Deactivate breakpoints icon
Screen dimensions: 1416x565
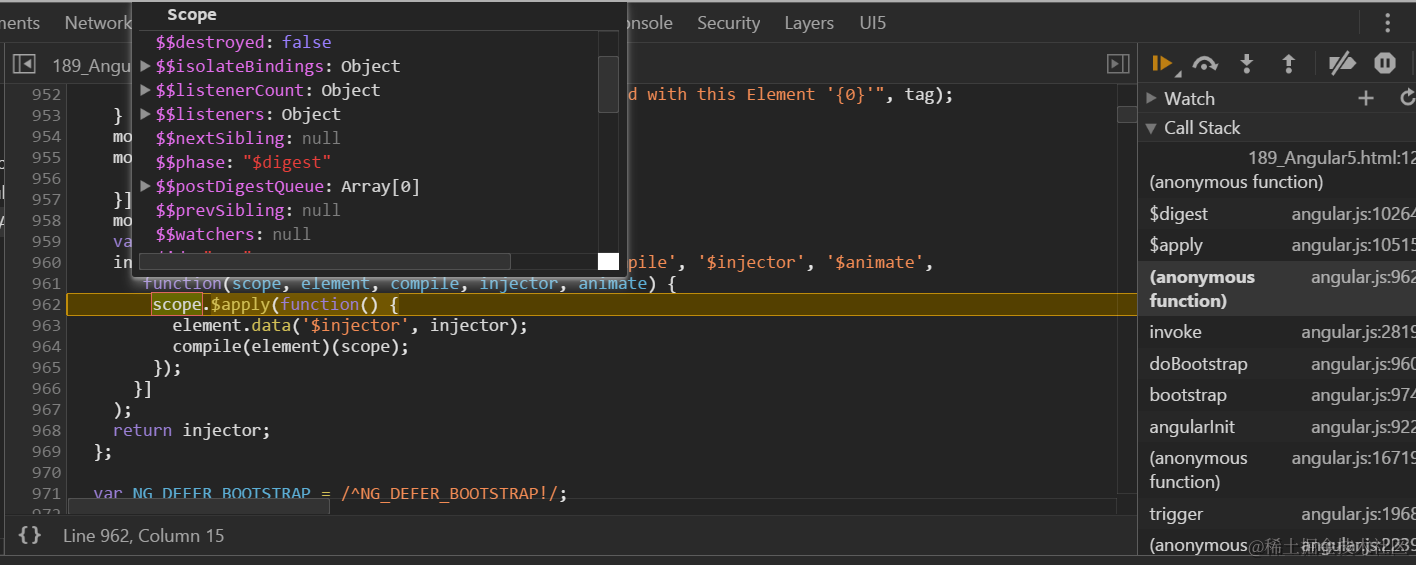click(1341, 64)
